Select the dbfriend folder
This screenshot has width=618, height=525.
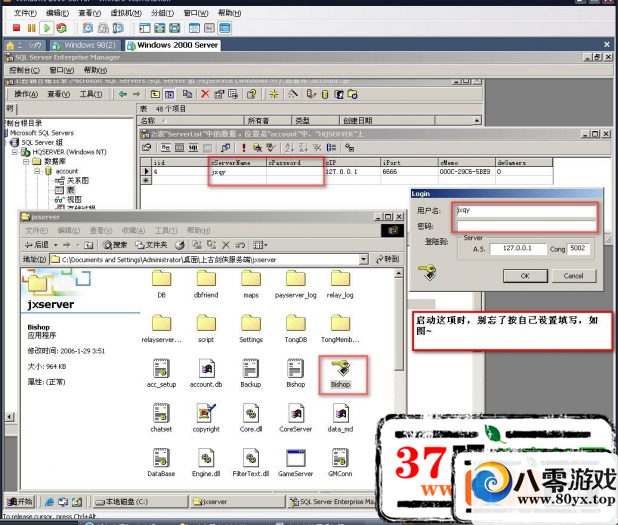[206, 284]
